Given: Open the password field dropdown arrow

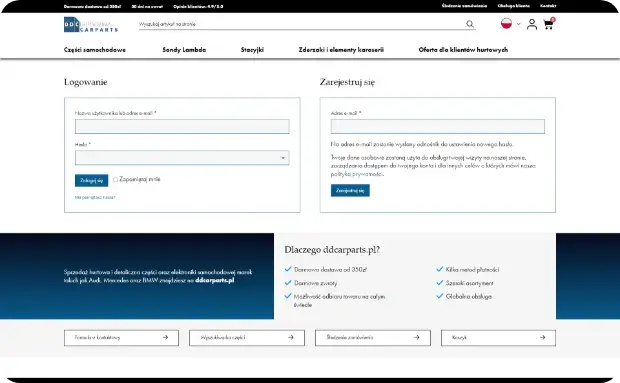Looking at the screenshot, I should pos(283,158).
